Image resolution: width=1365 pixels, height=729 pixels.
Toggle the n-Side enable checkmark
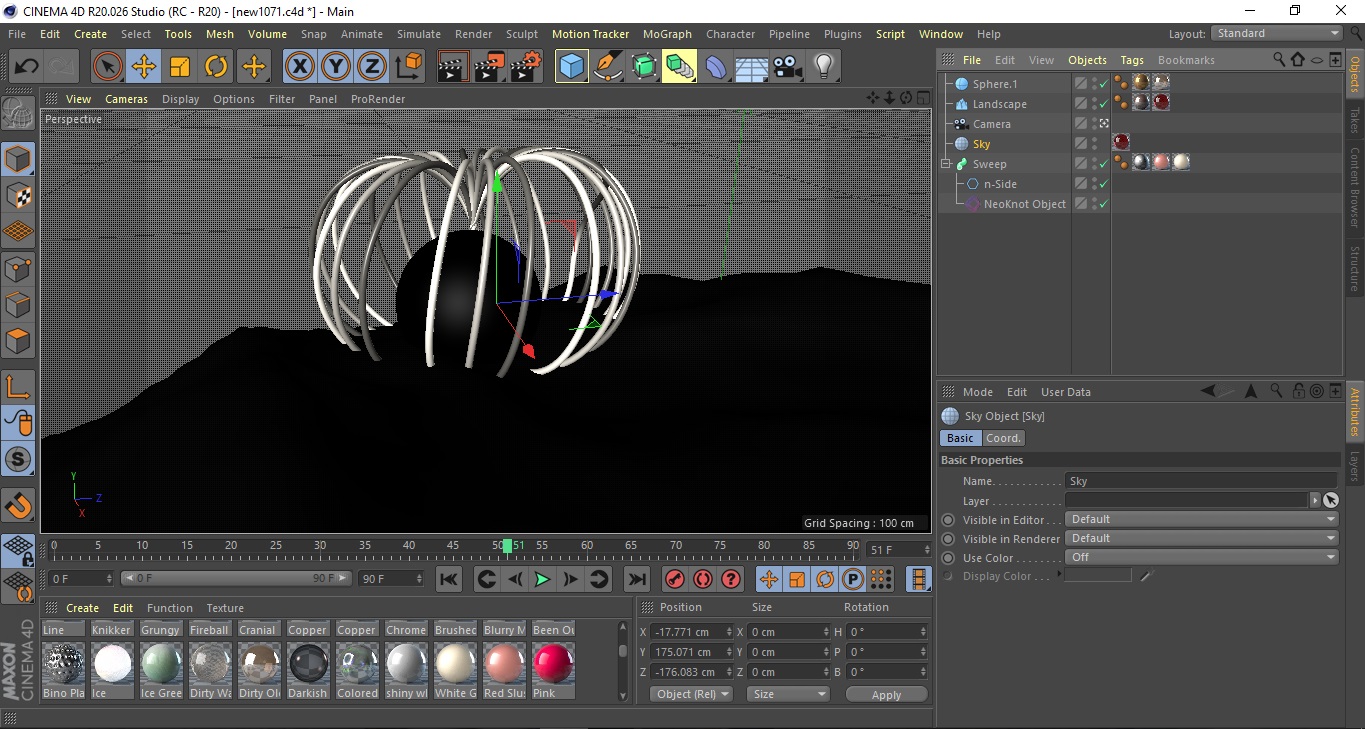(1104, 184)
